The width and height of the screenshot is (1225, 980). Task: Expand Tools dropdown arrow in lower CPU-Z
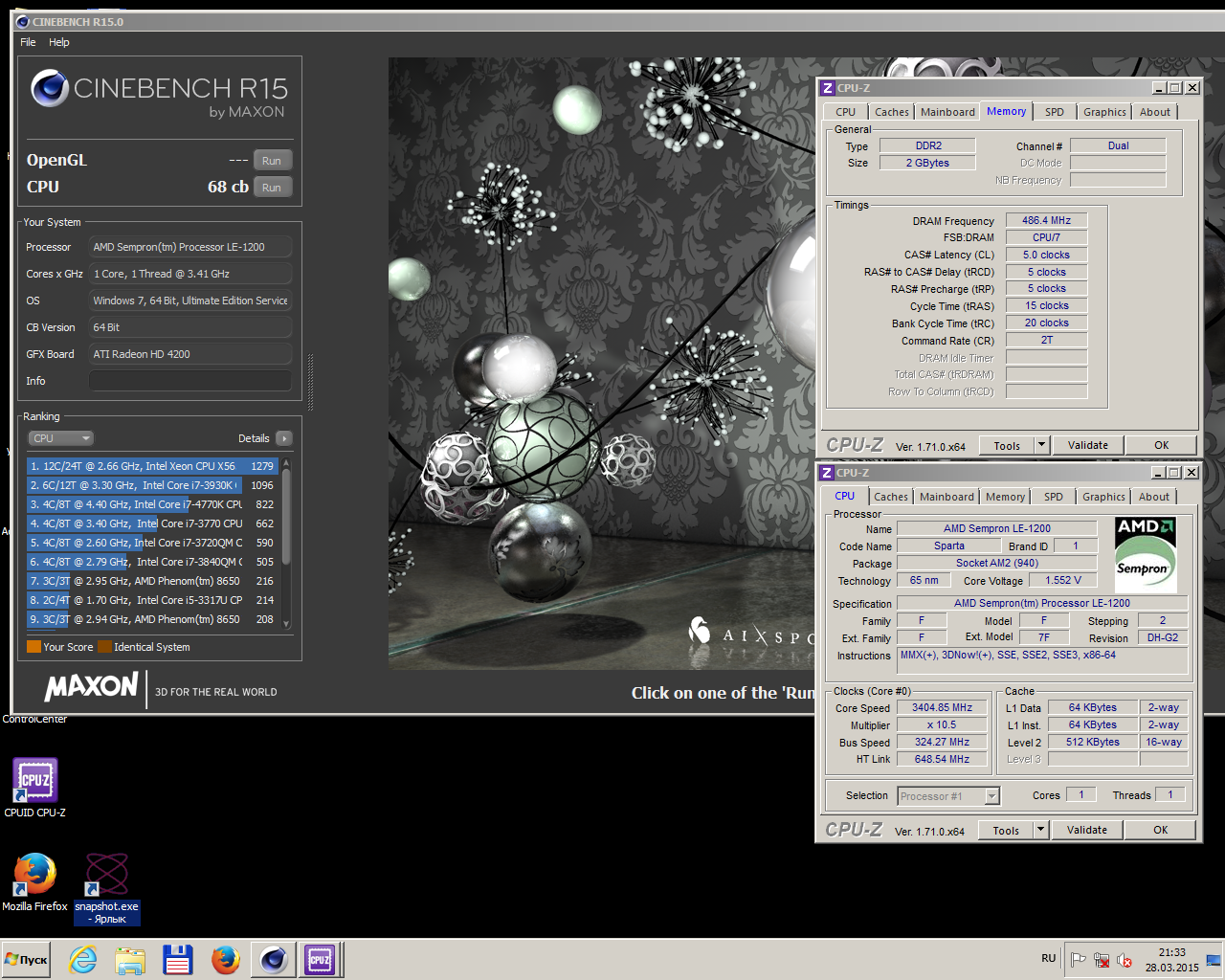pyautogui.click(x=1041, y=830)
